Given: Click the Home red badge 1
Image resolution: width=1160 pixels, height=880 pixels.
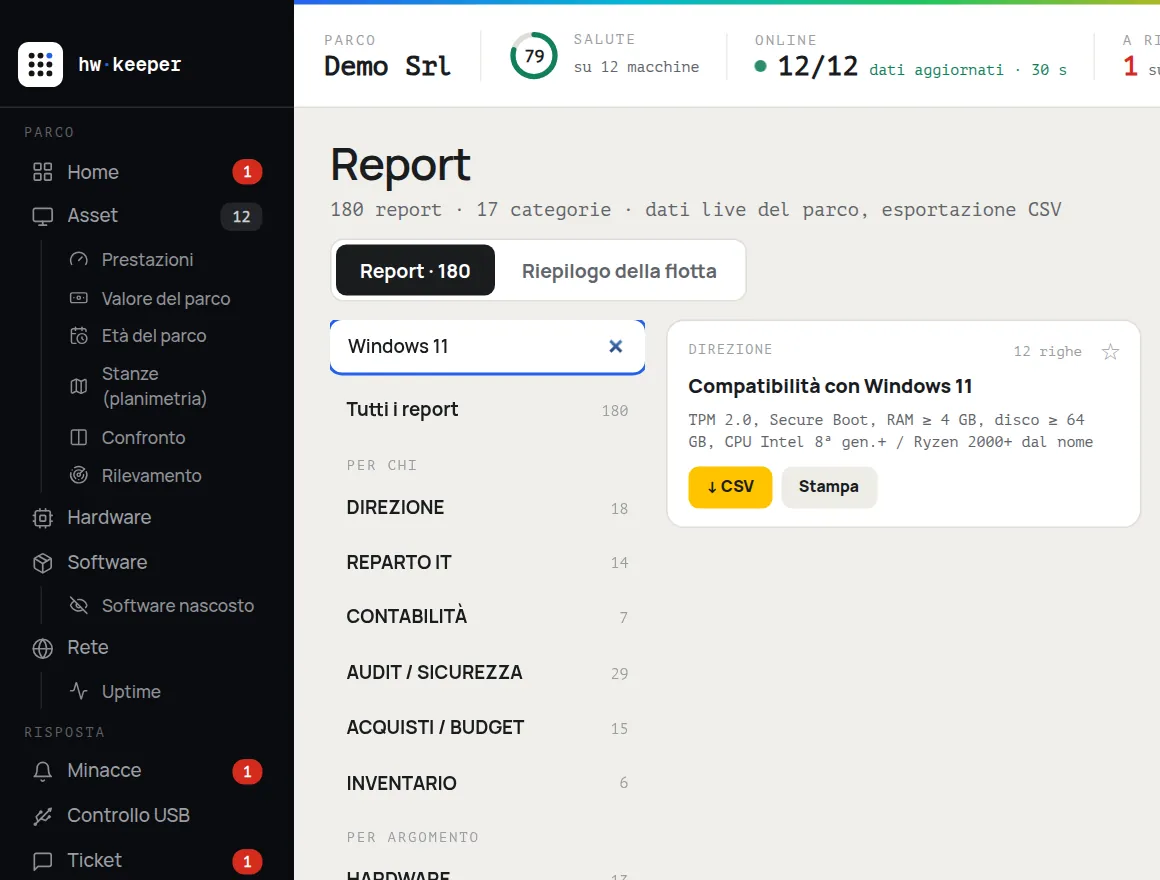Looking at the screenshot, I should [247, 172].
